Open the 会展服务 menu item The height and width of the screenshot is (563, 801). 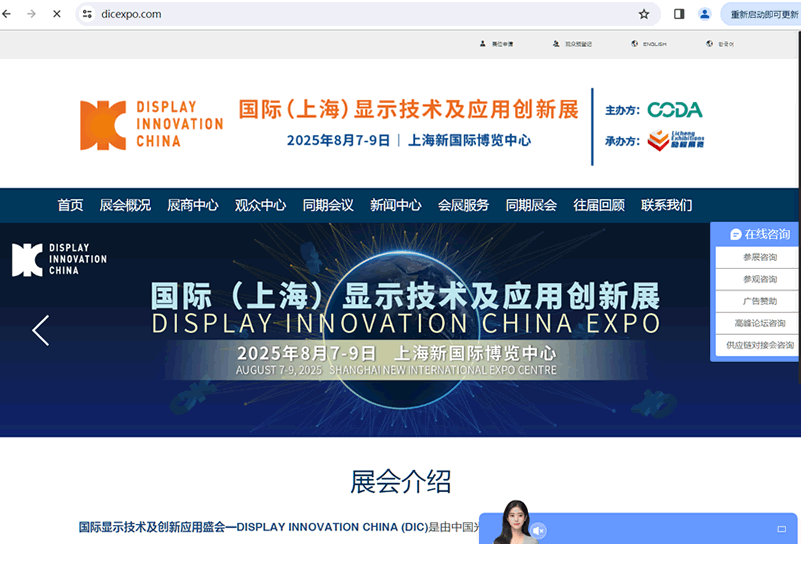tap(463, 205)
